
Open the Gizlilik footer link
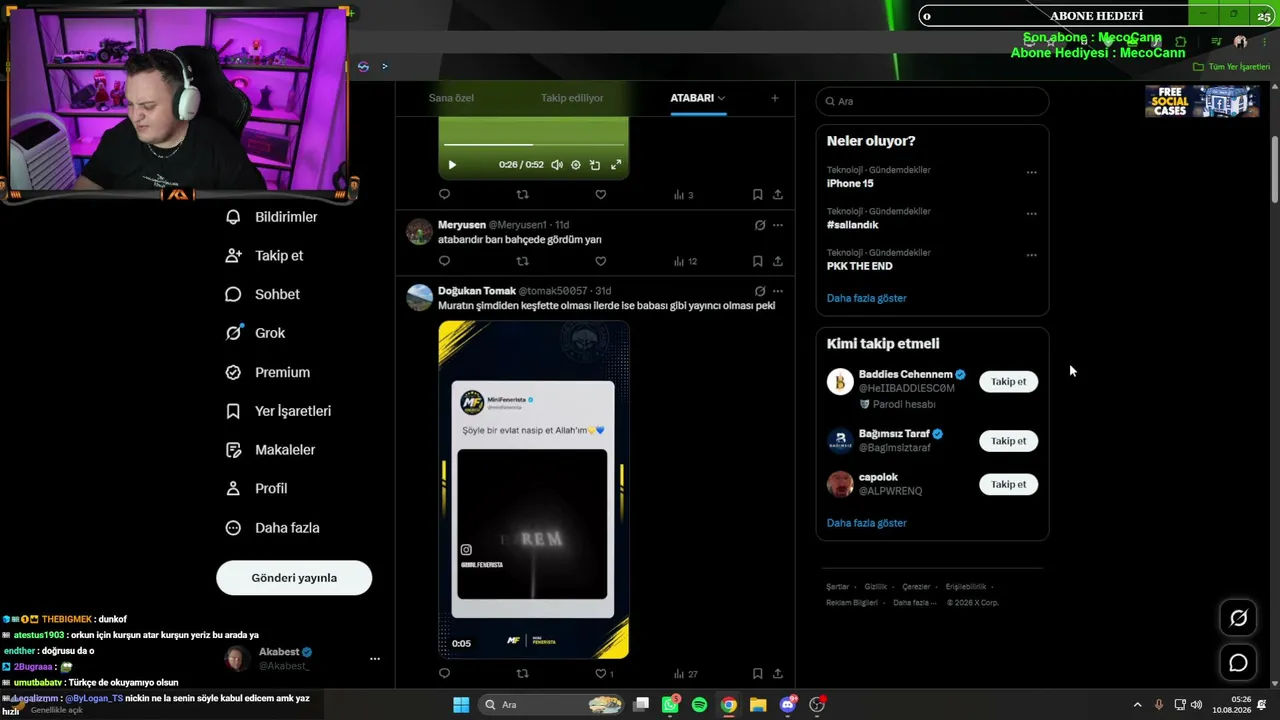point(875,587)
